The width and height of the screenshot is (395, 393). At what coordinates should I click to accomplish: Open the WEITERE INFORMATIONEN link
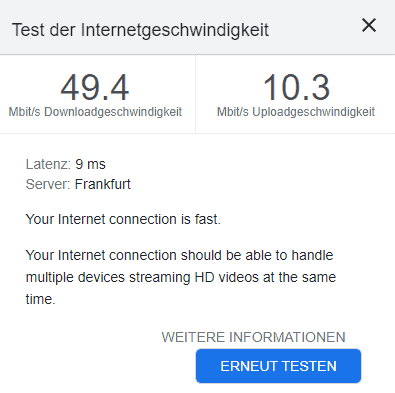[x=253, y=337]
